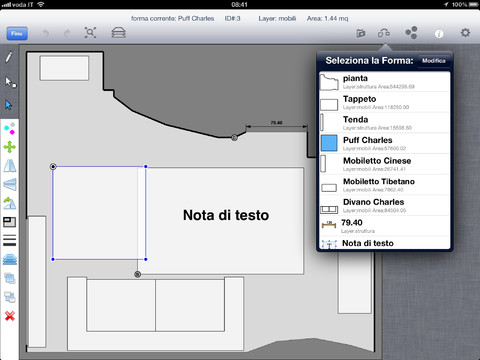Tap the Divano Charles sofa thumbnail
The width and height of the screenshot is (480, 360).
[x=329, y=209]
